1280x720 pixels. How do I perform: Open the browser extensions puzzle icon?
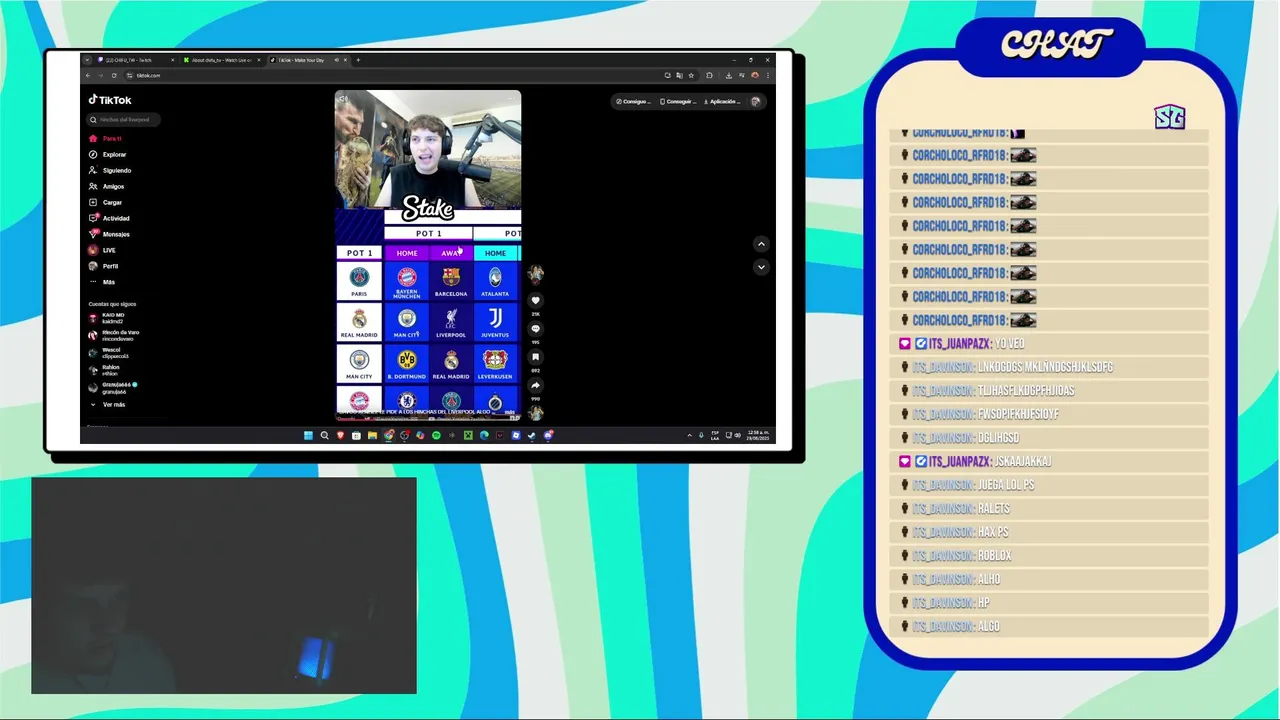point(709,75)
